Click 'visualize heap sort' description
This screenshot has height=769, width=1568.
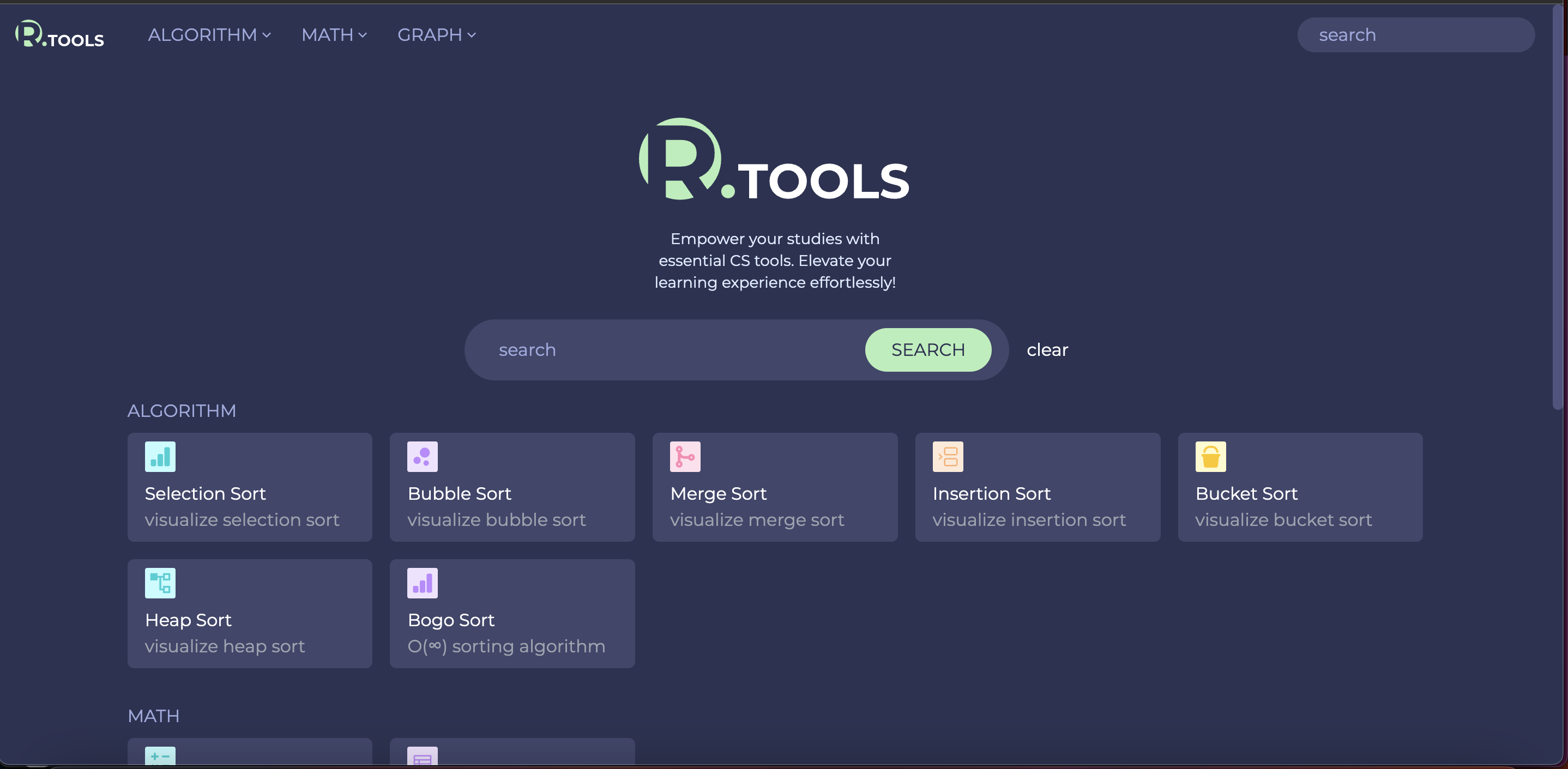[x=225, y=646]
